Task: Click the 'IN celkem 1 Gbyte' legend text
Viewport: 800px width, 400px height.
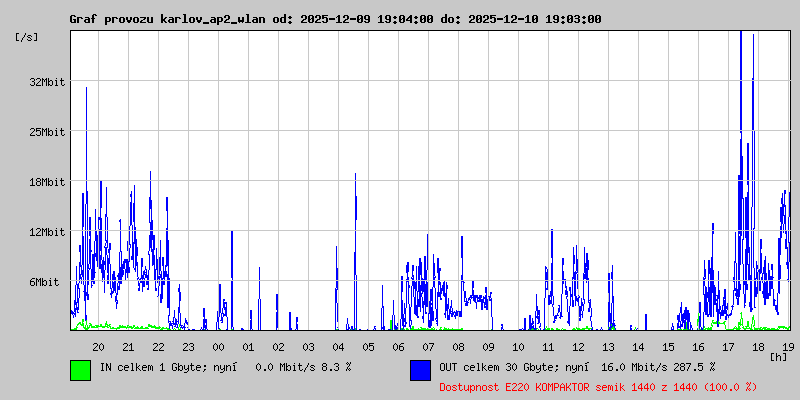Action: [x=154, y=366]
